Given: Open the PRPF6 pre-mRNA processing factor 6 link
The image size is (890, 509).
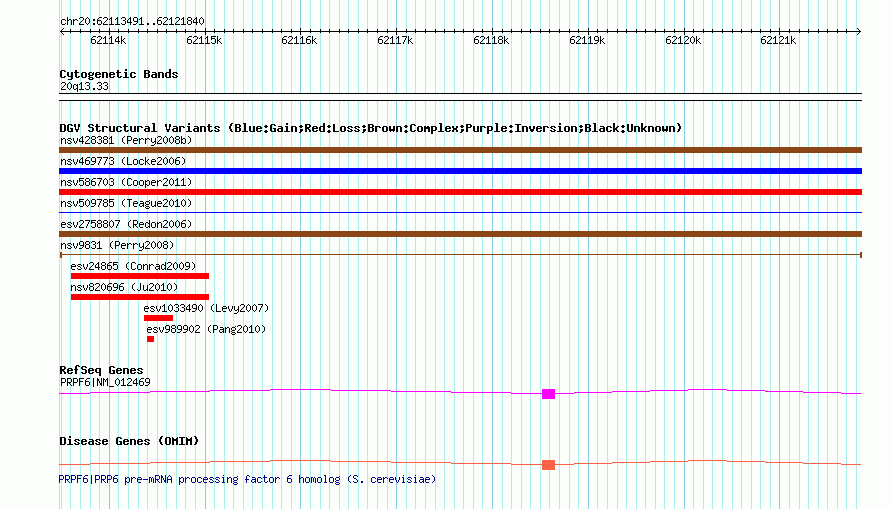Looking at the screenshot, I should pos(247,479).
